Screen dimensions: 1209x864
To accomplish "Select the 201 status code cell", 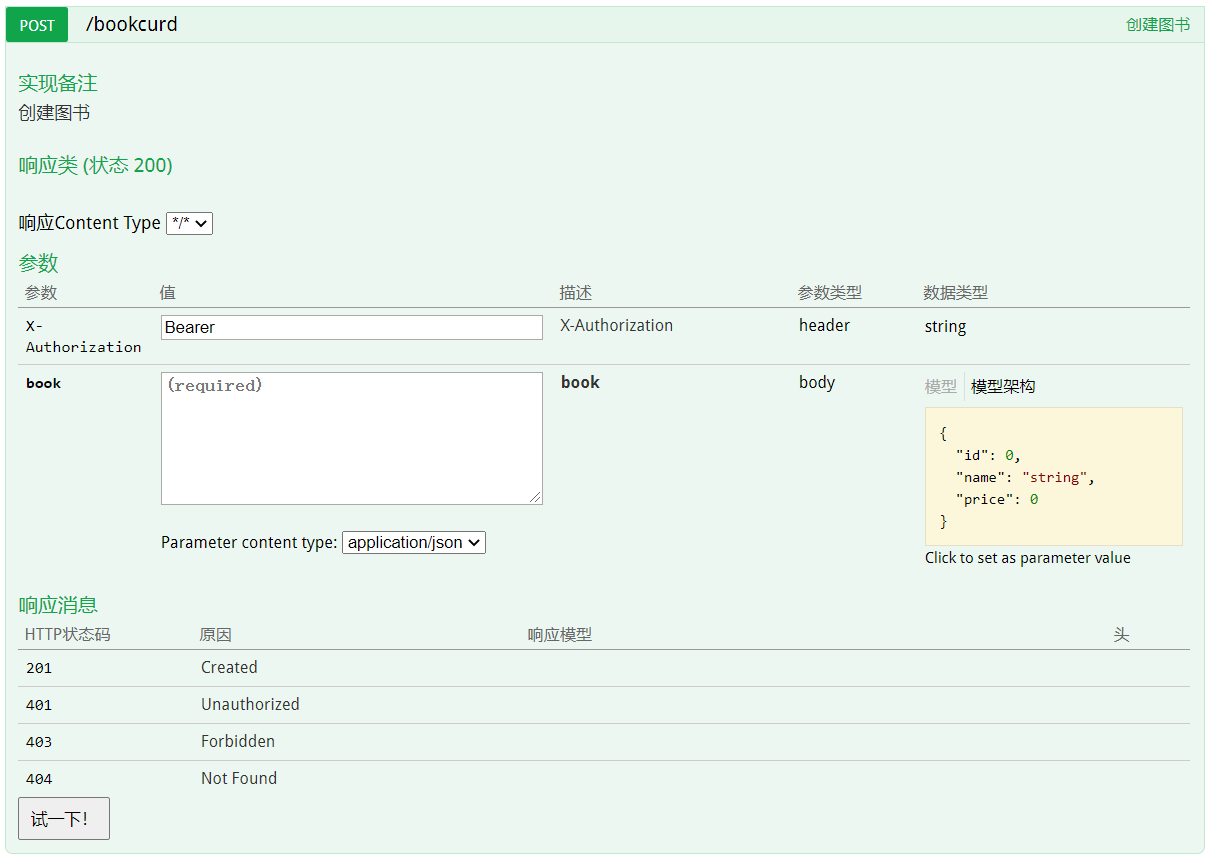I will click(39, 668).
